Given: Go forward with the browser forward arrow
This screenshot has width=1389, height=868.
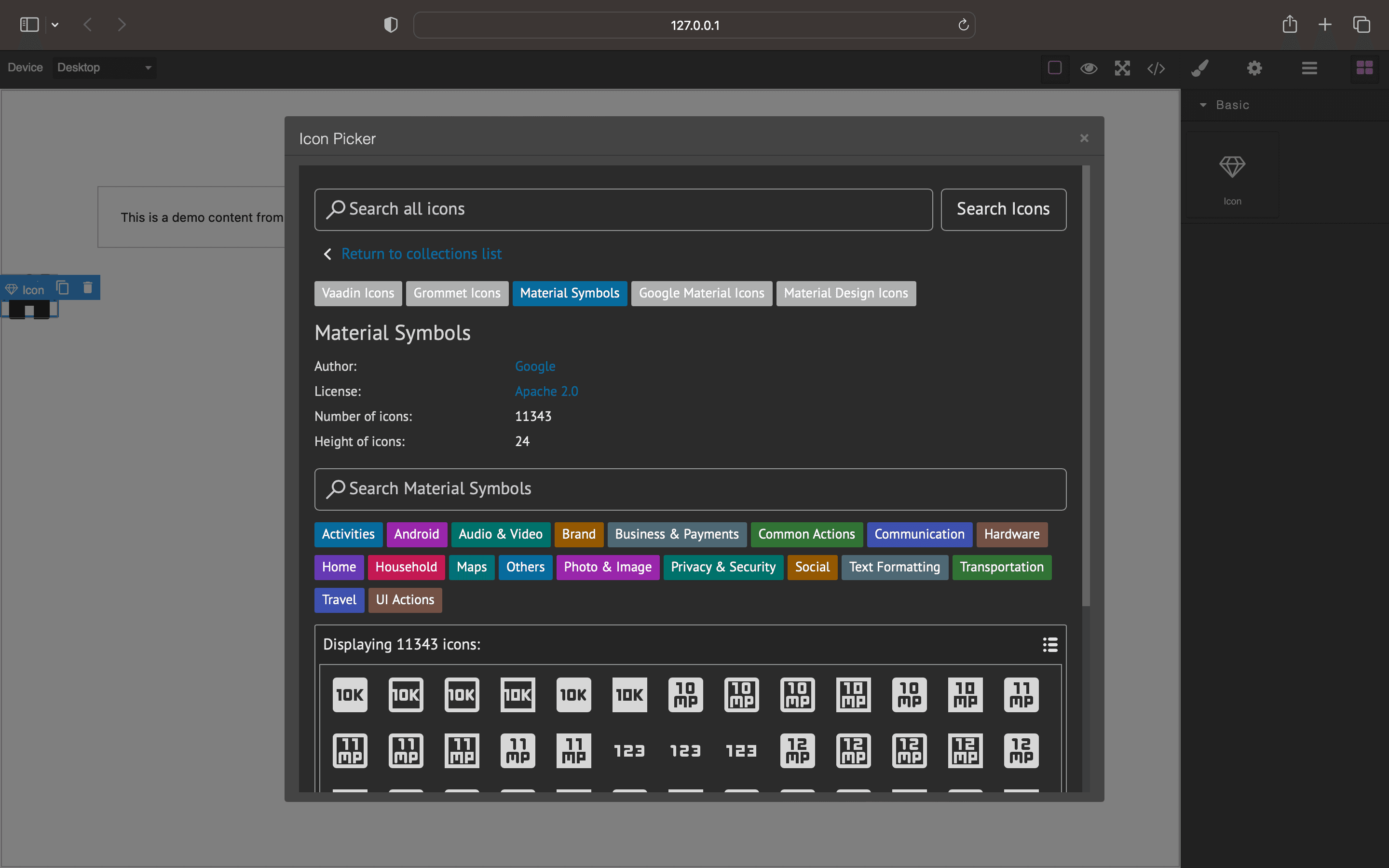Looking at the screenshot, I should point(121,25).
